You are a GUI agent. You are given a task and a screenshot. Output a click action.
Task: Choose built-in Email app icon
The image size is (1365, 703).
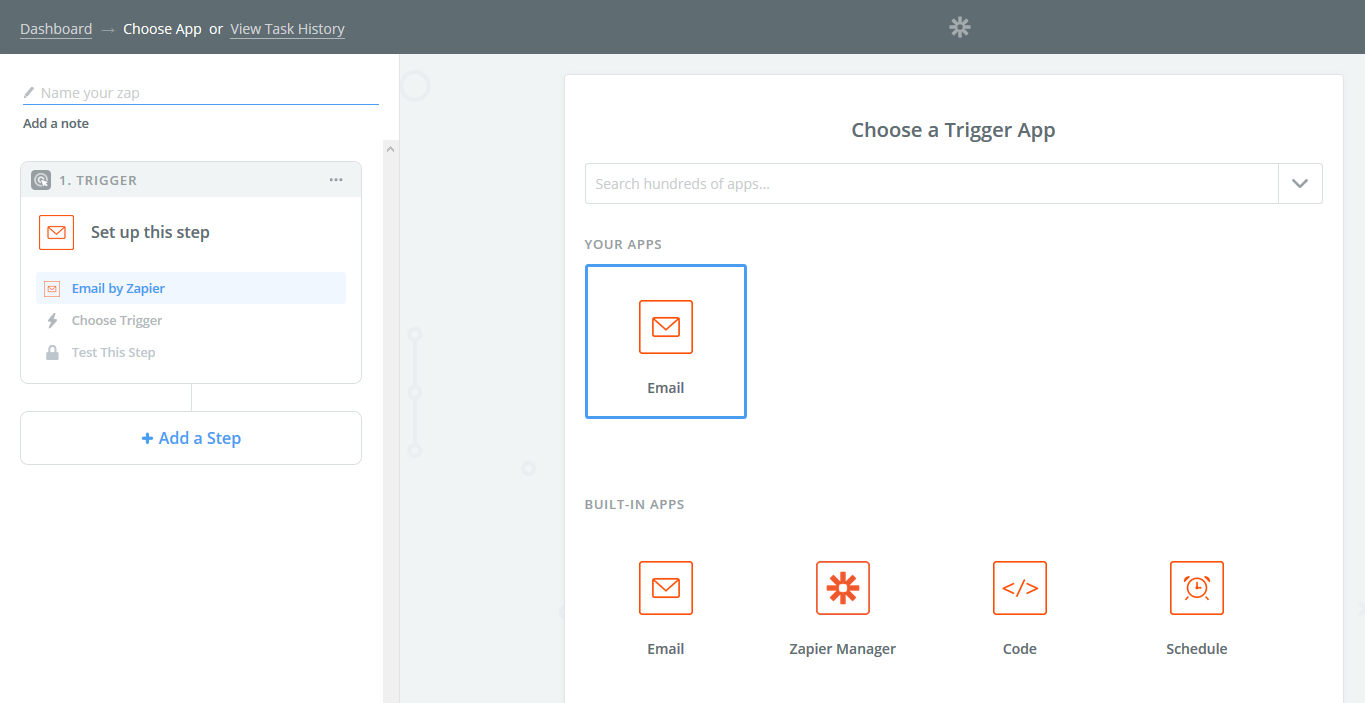(x=666, y=588)
